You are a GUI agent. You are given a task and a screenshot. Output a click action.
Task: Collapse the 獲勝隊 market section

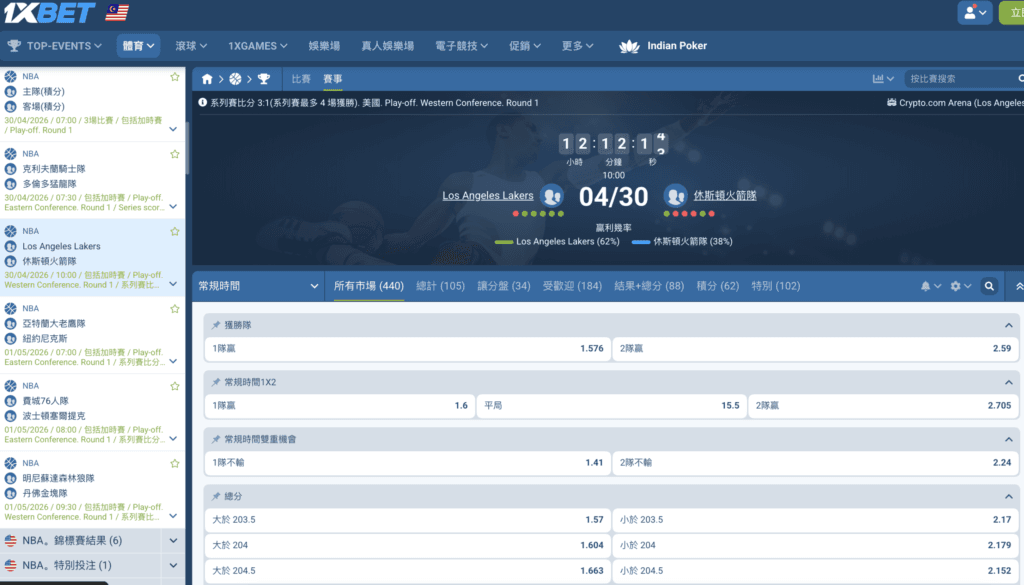1008,325
